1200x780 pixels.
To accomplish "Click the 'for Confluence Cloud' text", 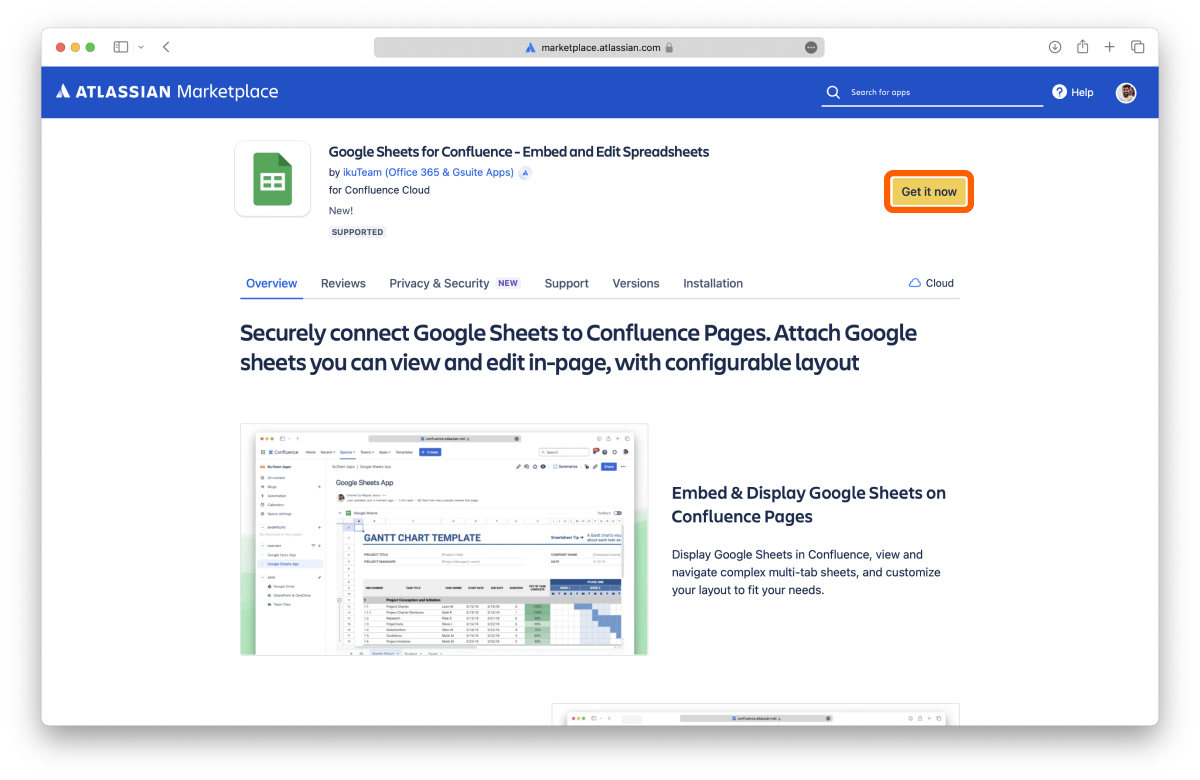I will point(379,190).
